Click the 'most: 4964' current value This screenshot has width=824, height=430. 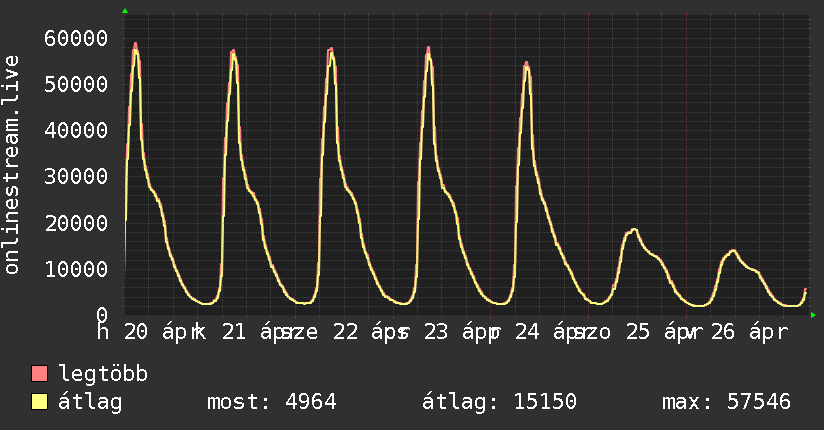tap(272, 402)
